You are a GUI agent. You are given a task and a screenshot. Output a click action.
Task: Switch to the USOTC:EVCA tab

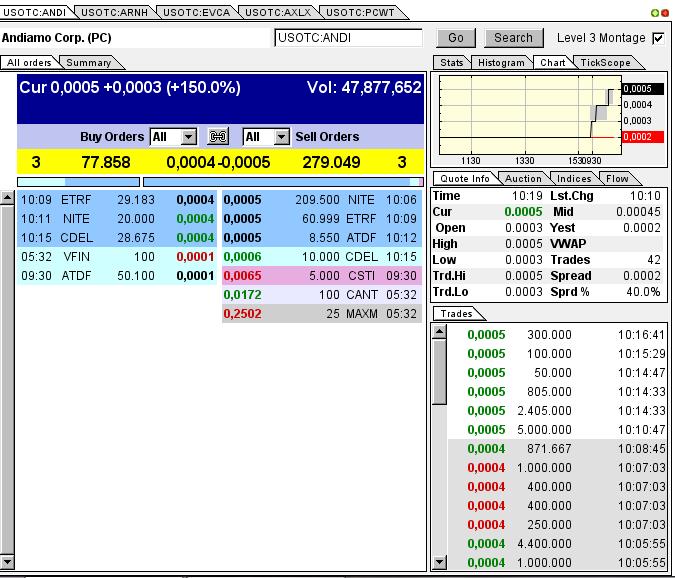pyautogui.click(x=196, y=12)
